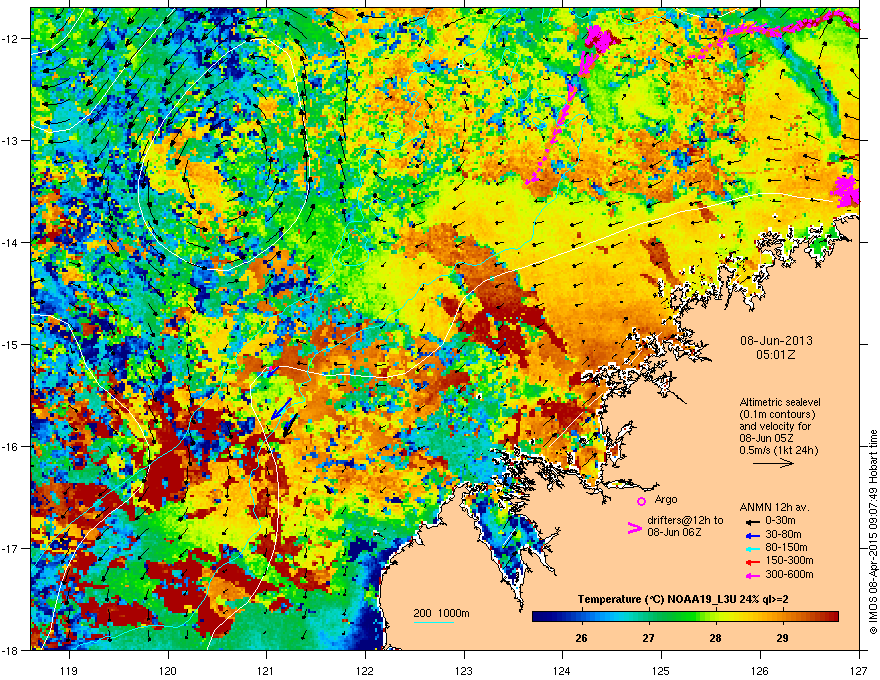This screenshot has height=680, width=880.
Task: Click the '200 1000m' bathymetry label
Action: pyautogui.click(x=442, y=613)
